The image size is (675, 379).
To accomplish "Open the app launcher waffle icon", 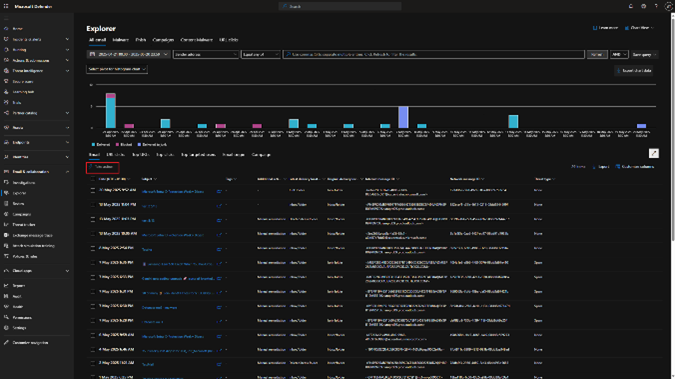I will pyautogui.click(x=6, y=6).
